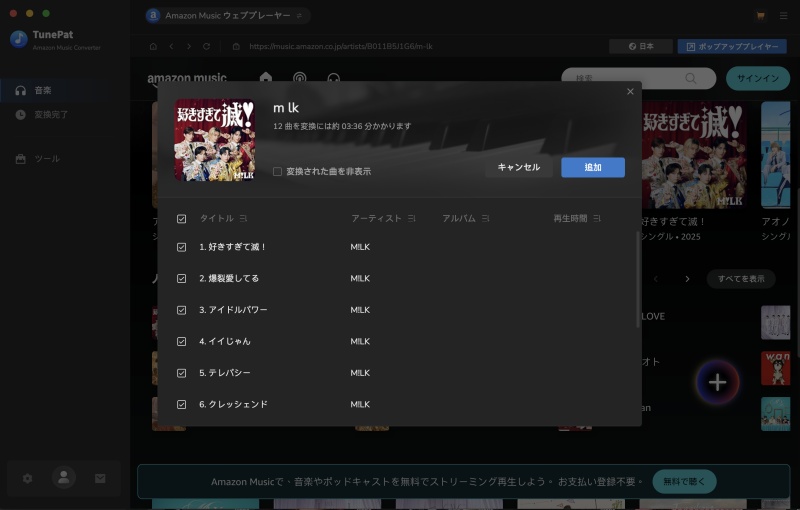
Task: Open settings with the gear icon
Action: point(28,478)
